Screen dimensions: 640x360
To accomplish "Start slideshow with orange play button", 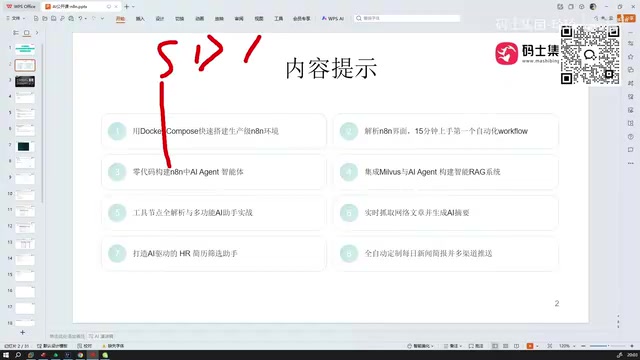I will click(x=530, y=346).
